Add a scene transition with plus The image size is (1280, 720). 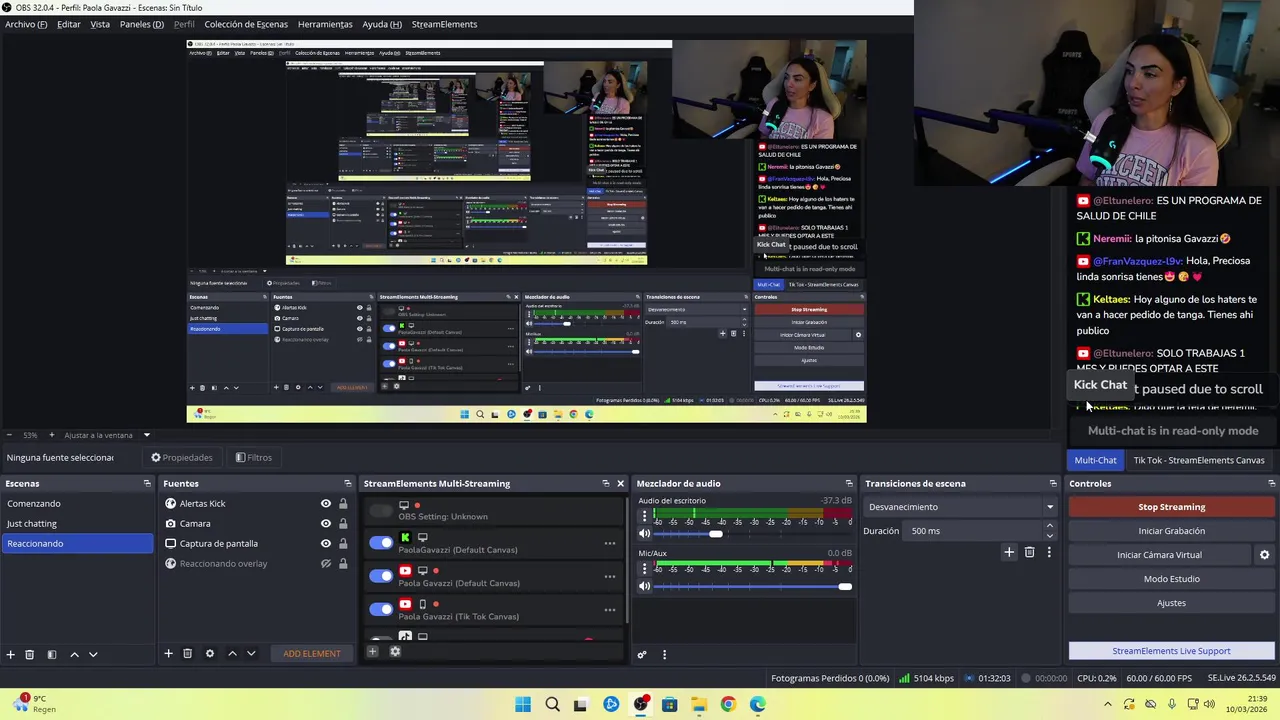(1009, 552)
